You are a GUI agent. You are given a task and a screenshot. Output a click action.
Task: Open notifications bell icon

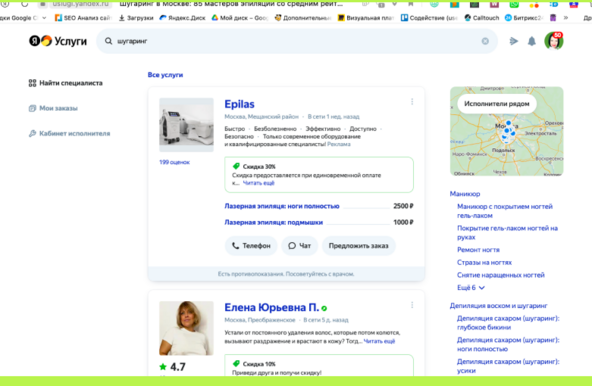[x=532, y=41]
